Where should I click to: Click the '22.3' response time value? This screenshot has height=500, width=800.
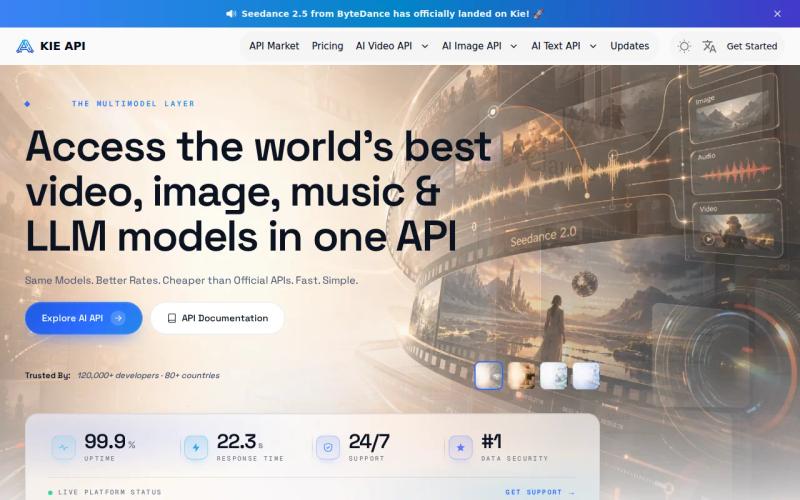point(236,441)
